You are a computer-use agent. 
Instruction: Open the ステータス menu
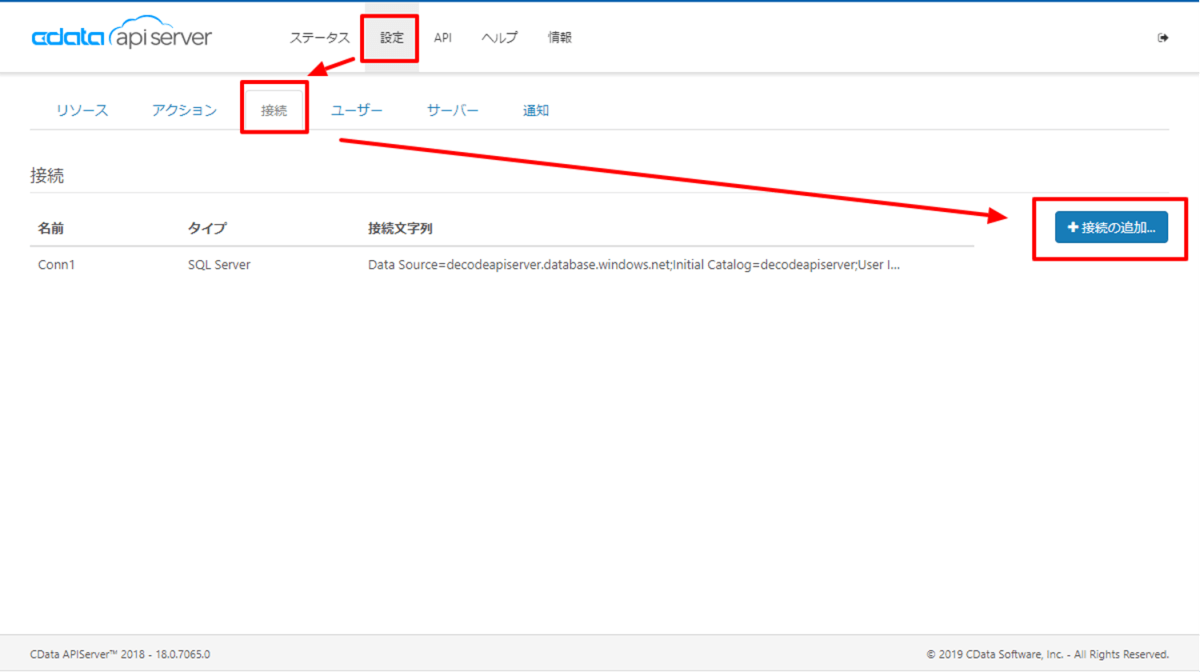tap(320, 38)
